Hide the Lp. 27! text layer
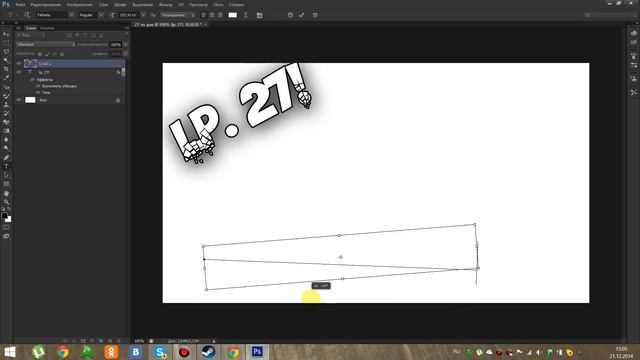The width and height of the screenshot is (640, 360). click(x=19, y=72)
